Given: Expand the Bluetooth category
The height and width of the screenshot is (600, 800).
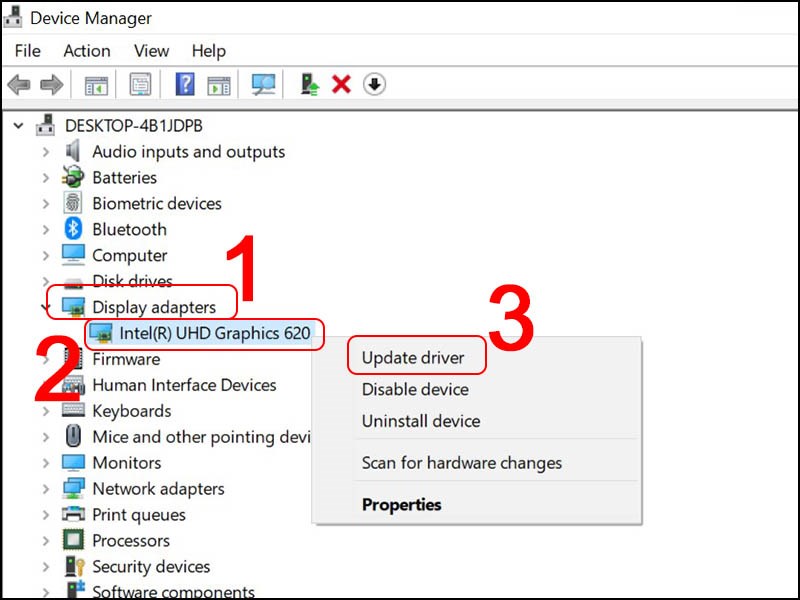Looking at the screenshot, I should [x=46, y=230].
